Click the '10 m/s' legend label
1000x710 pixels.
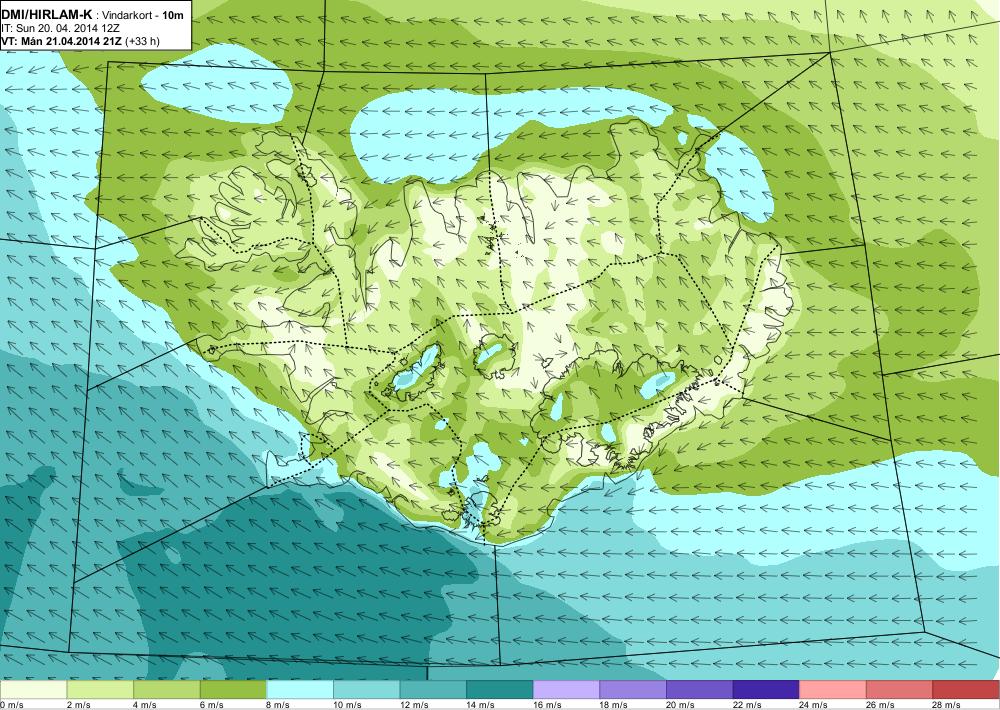pyautogui.click(x=347, y=705)
